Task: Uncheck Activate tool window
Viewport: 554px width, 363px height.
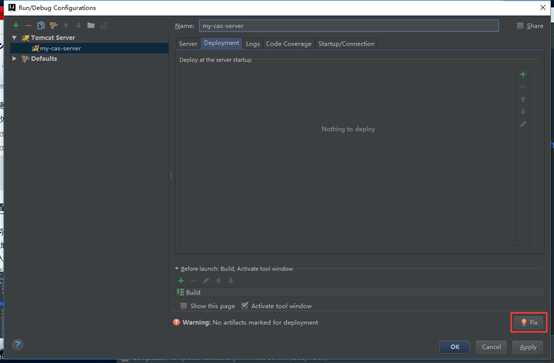Action: coord(244,306)
